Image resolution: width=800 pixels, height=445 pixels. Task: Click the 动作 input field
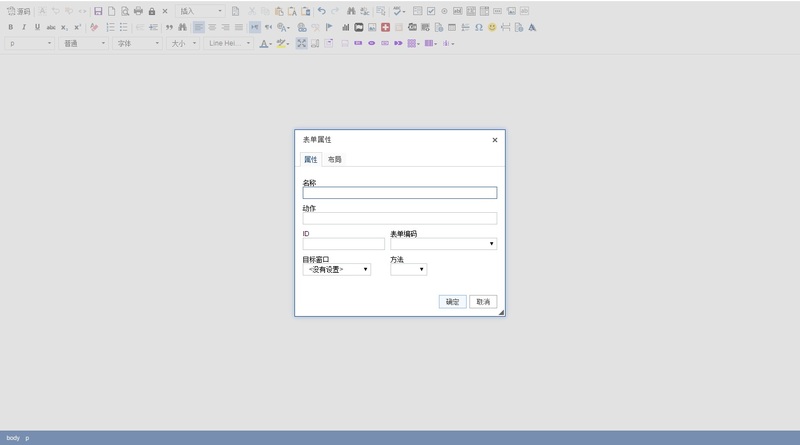coord(399,218)
